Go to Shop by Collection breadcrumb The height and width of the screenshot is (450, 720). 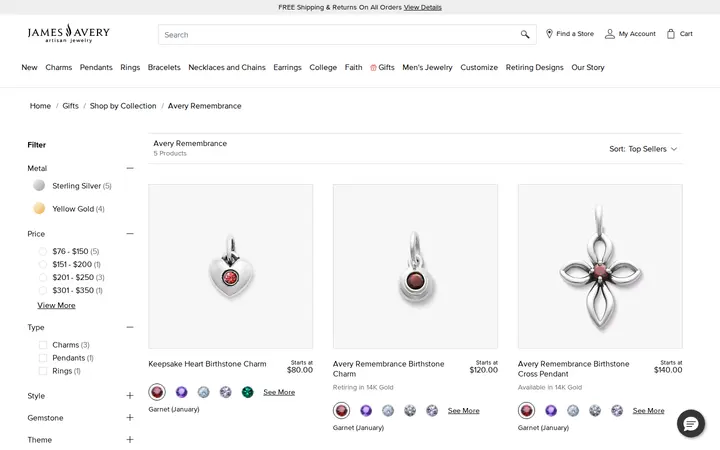(x=123, y=106)
